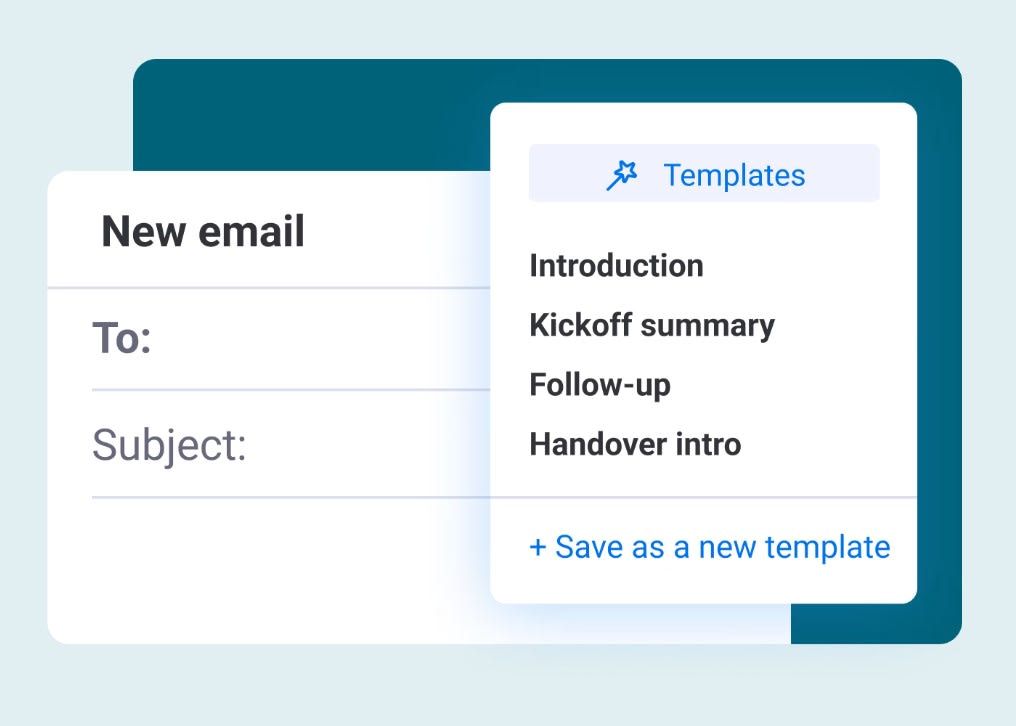Click the plus sign before Save as template

tap(538, 548)
